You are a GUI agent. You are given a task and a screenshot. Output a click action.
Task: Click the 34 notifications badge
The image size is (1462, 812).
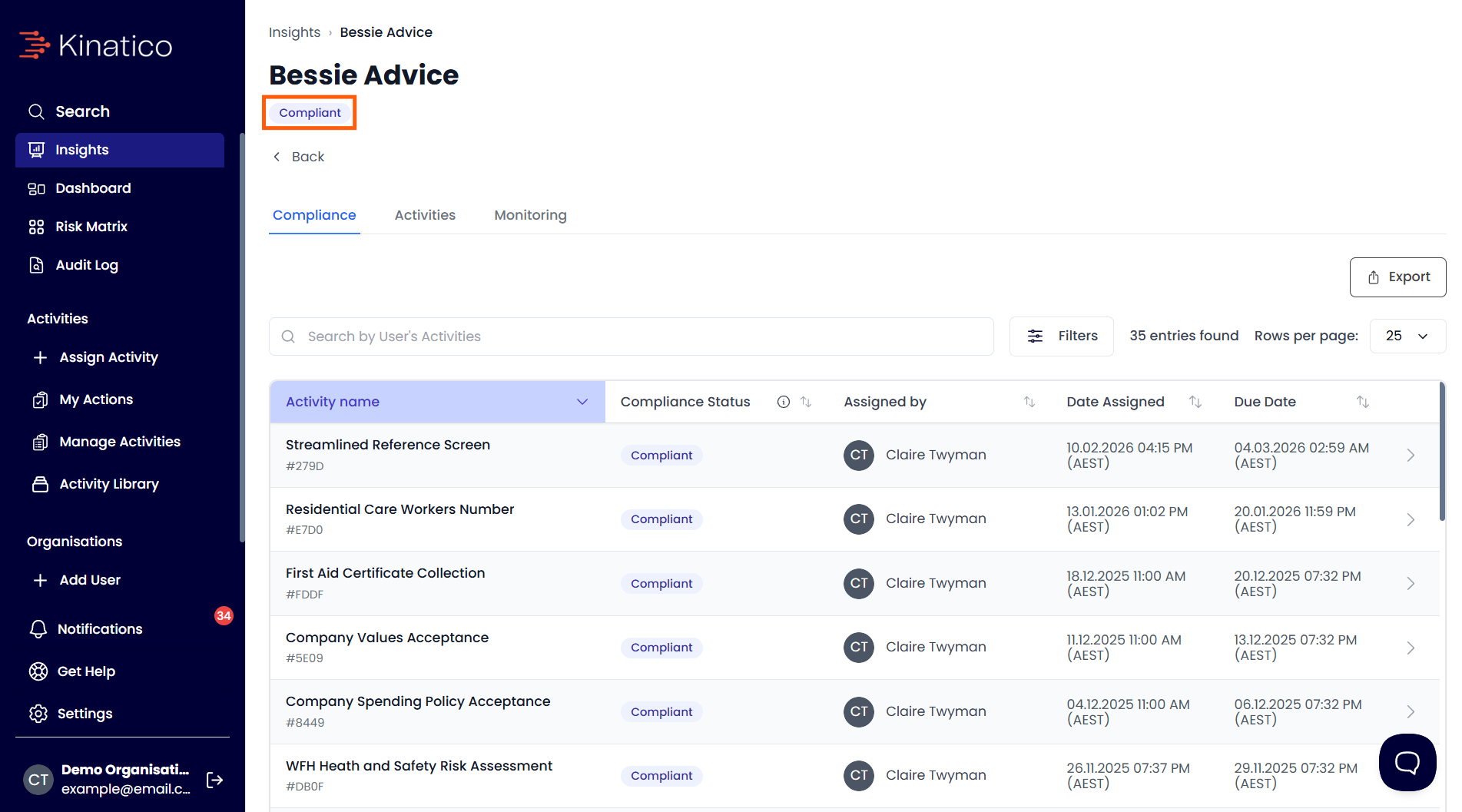[x=224, y=615]
